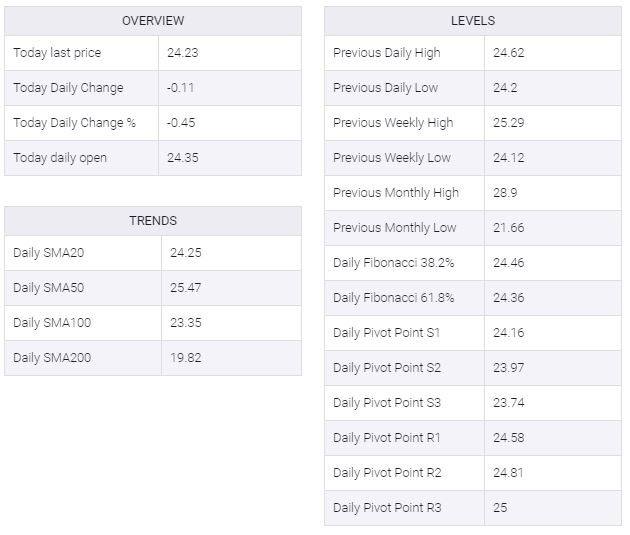Click the Daily SMA200 value 19.82

(x=186, y=357)
